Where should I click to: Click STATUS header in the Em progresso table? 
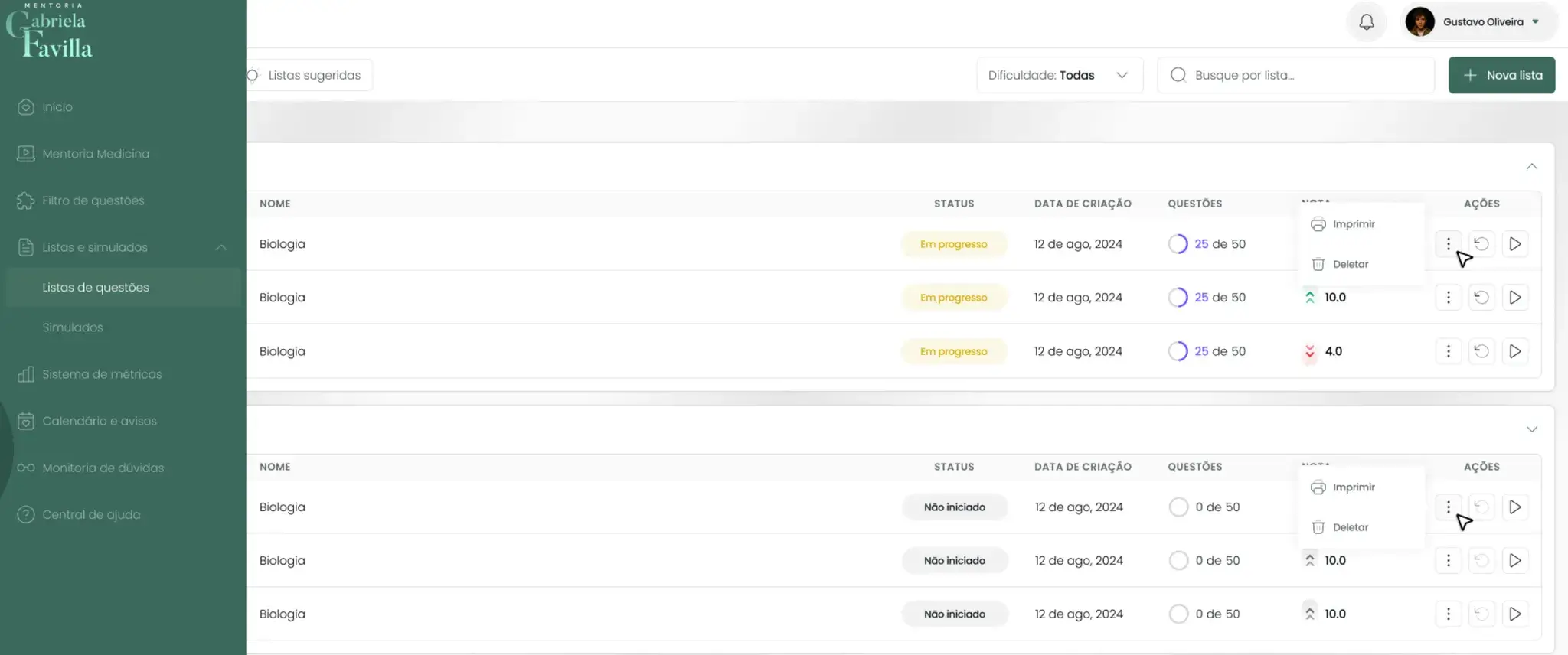954,204
